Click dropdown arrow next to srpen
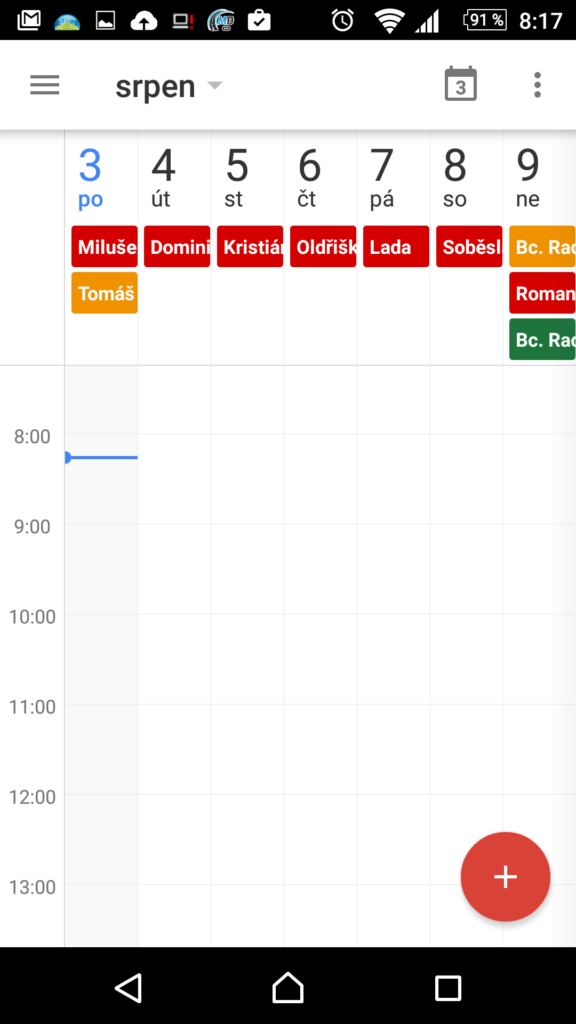This screenshot has width=576, height=1024. tap(215, 86)
